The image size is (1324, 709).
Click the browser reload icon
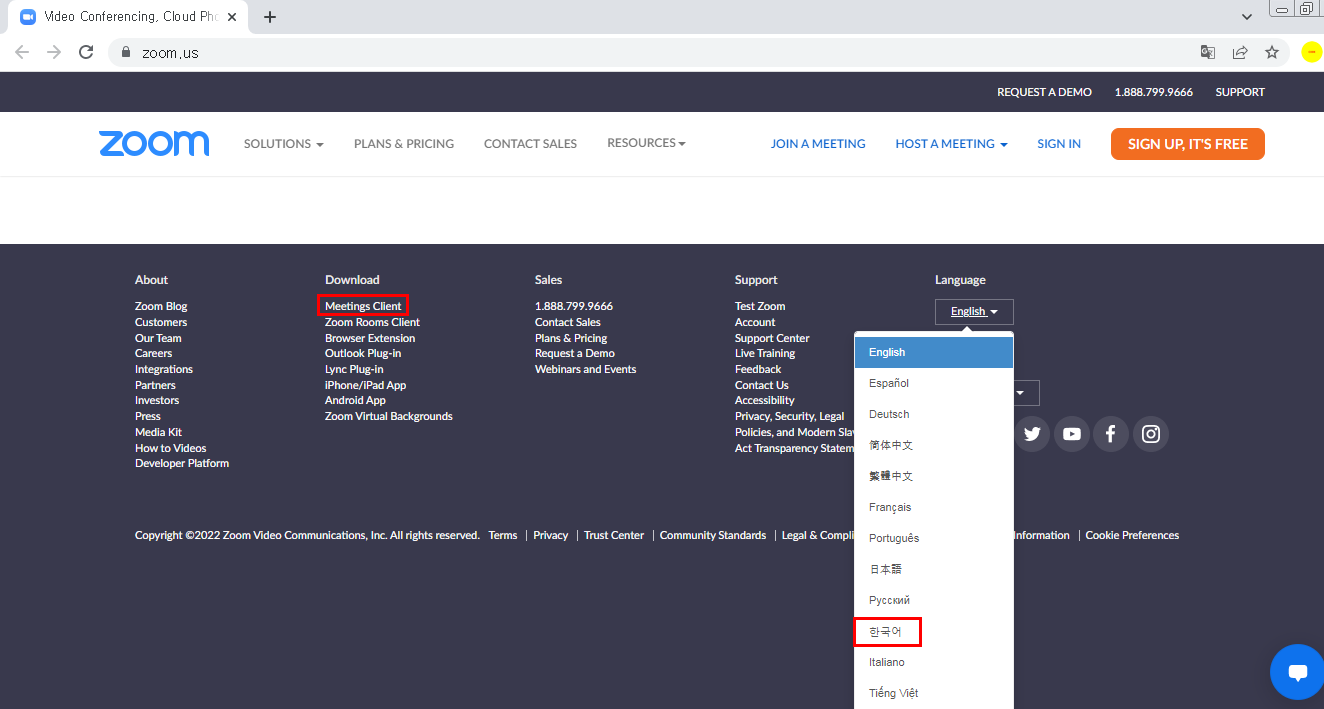tap(86, 52)
